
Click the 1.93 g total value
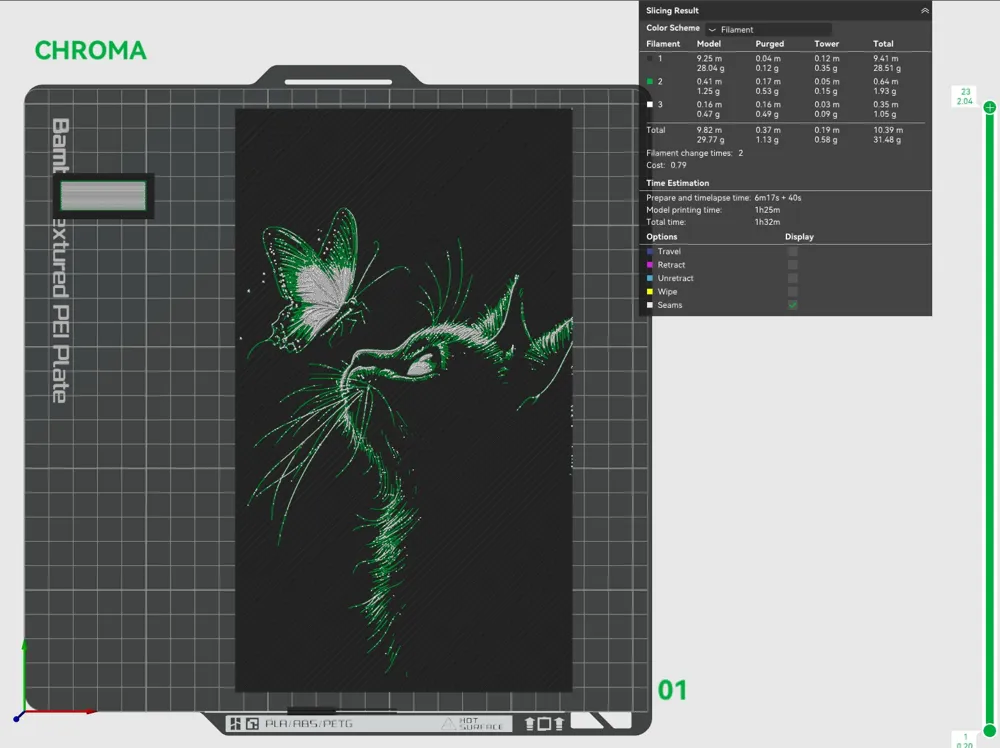click(x=885, y=91)
